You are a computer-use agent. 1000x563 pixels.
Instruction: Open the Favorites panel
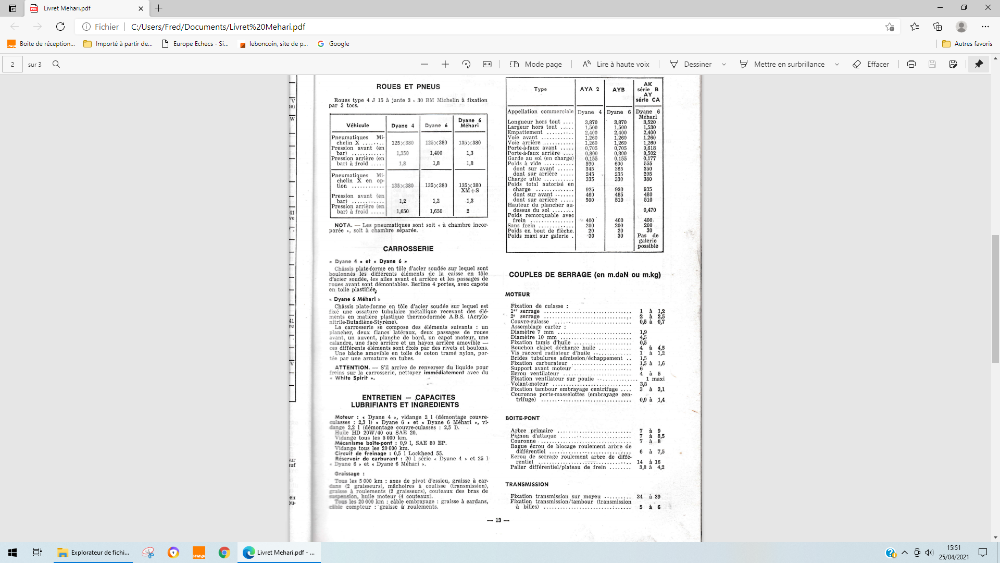click(915, 27)
